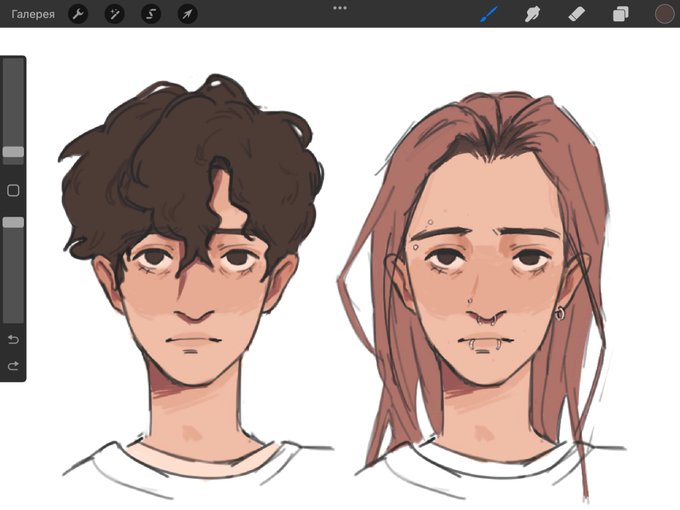Select the Smudge finger tool
The image size is (680, 510).
pos(533,14)
